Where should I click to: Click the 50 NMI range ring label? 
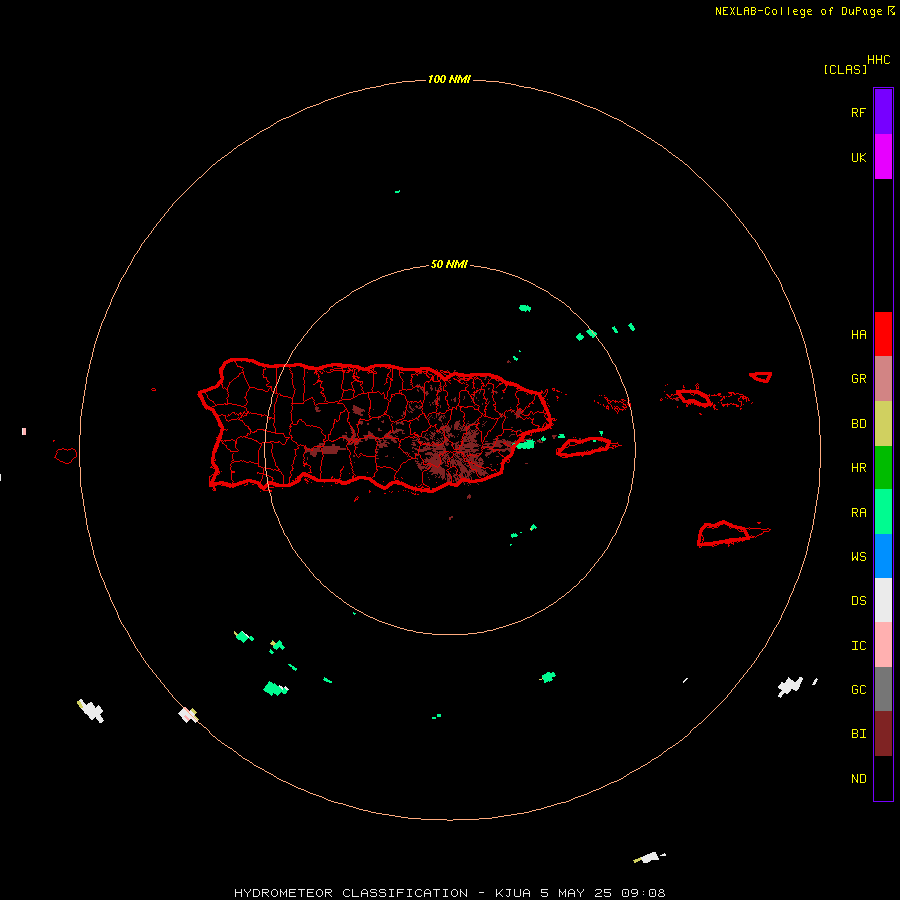[x=449, y=264]
